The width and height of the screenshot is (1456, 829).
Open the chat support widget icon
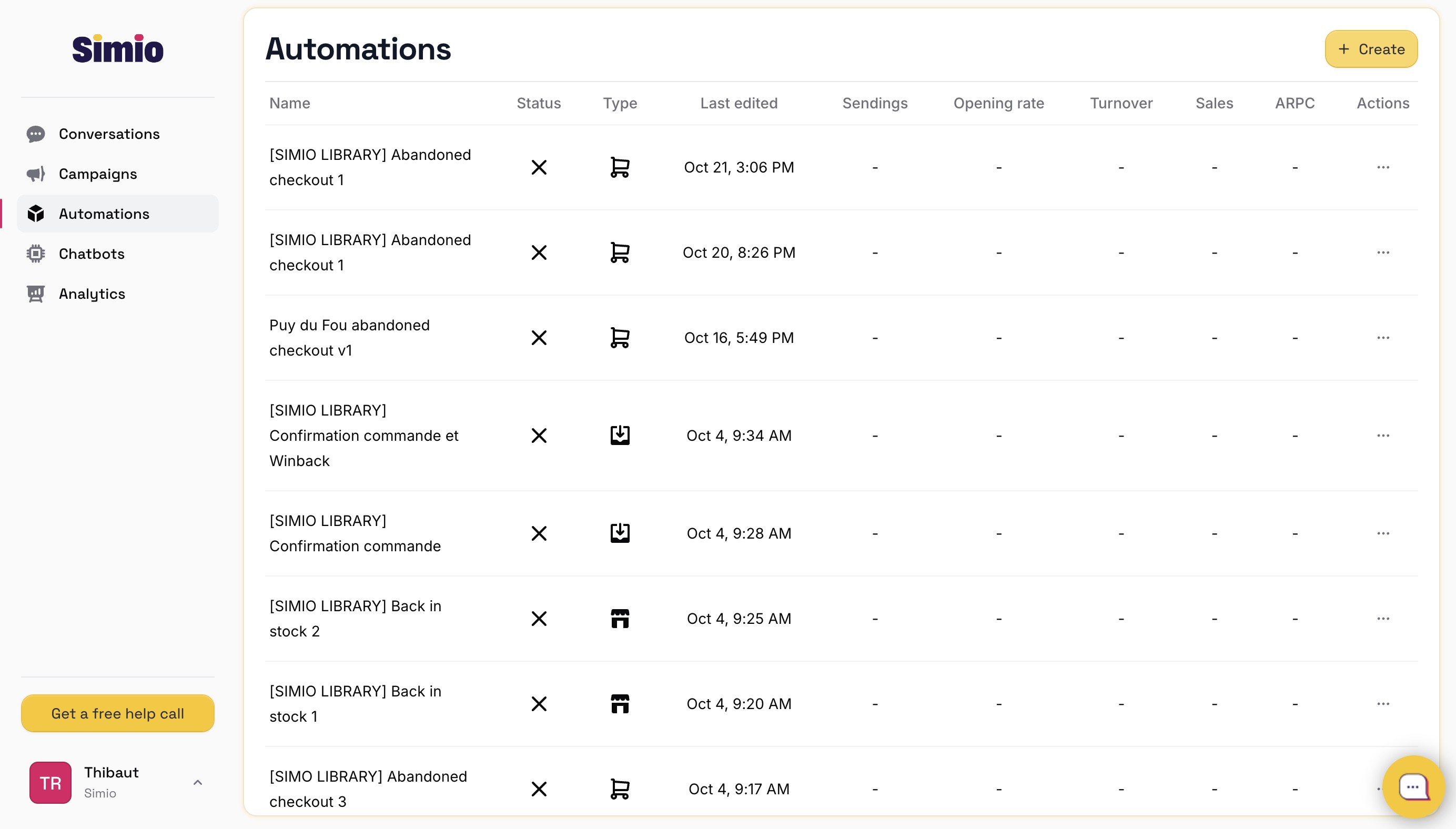point(1413,787)
